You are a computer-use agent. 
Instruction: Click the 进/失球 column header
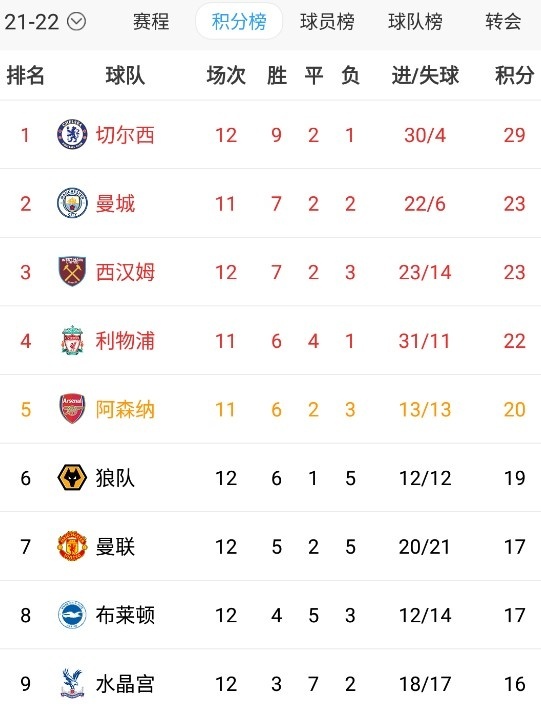(x=425, y=75)
